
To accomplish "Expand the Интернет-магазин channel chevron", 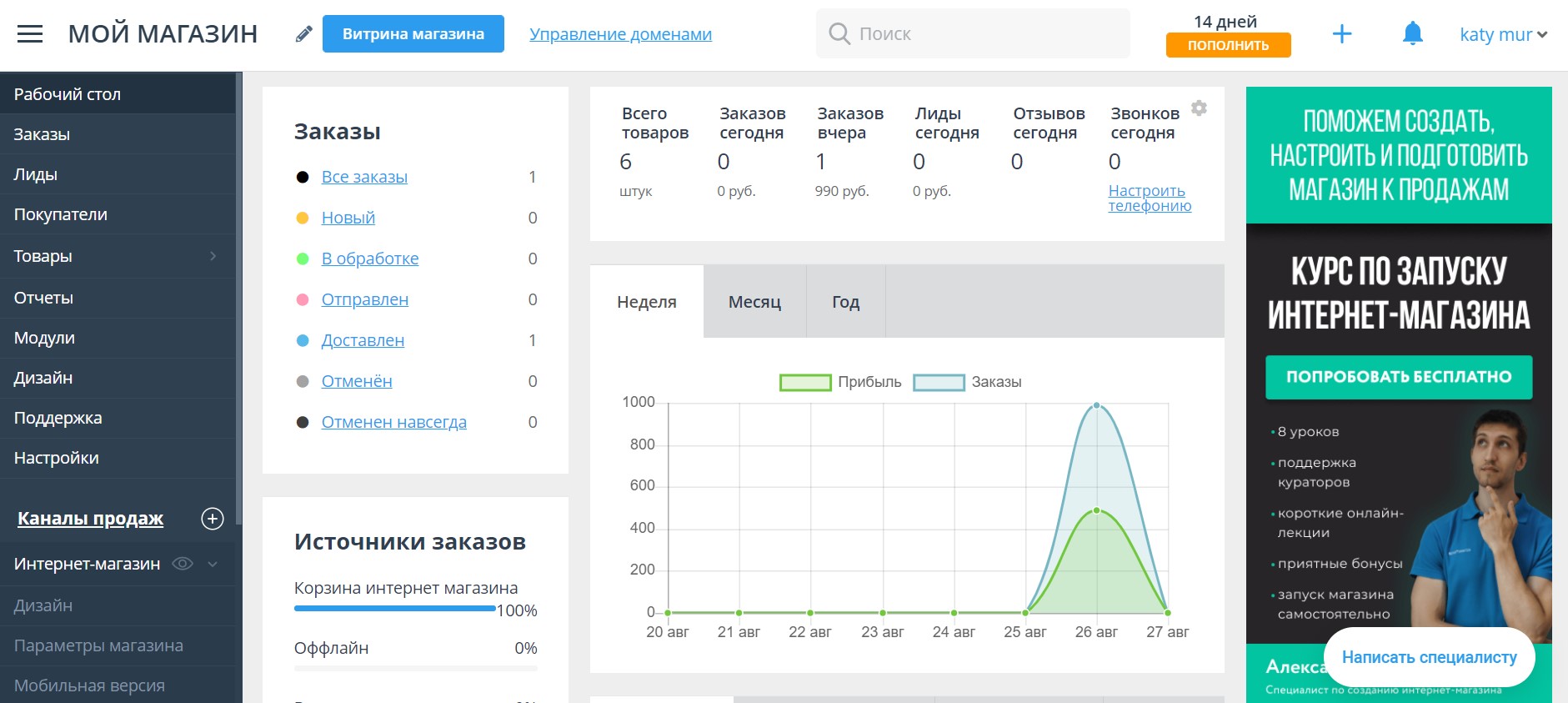I will pyautogui.click(x=213, y=565).
